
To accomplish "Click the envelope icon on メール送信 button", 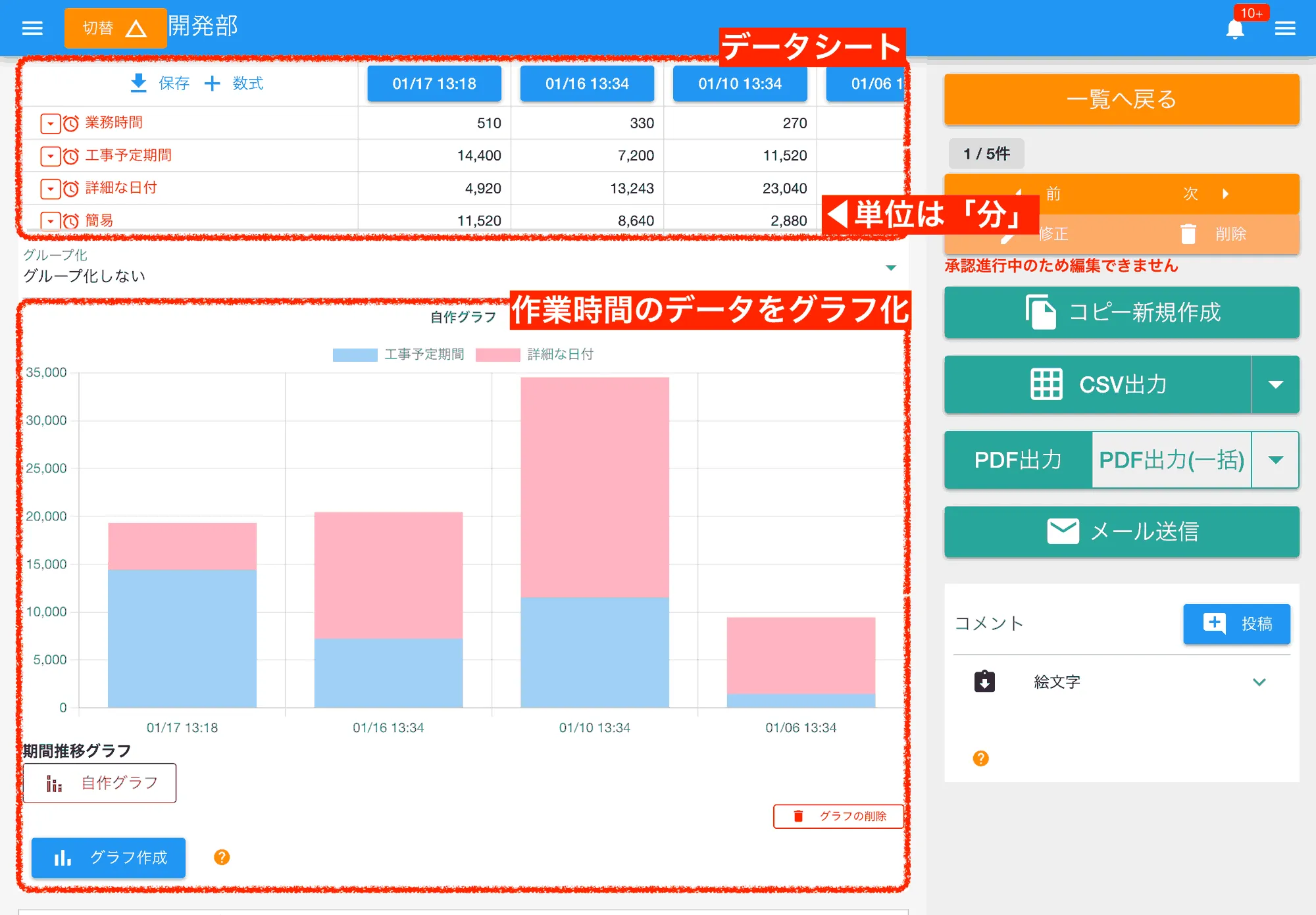I will (1062, 532).
